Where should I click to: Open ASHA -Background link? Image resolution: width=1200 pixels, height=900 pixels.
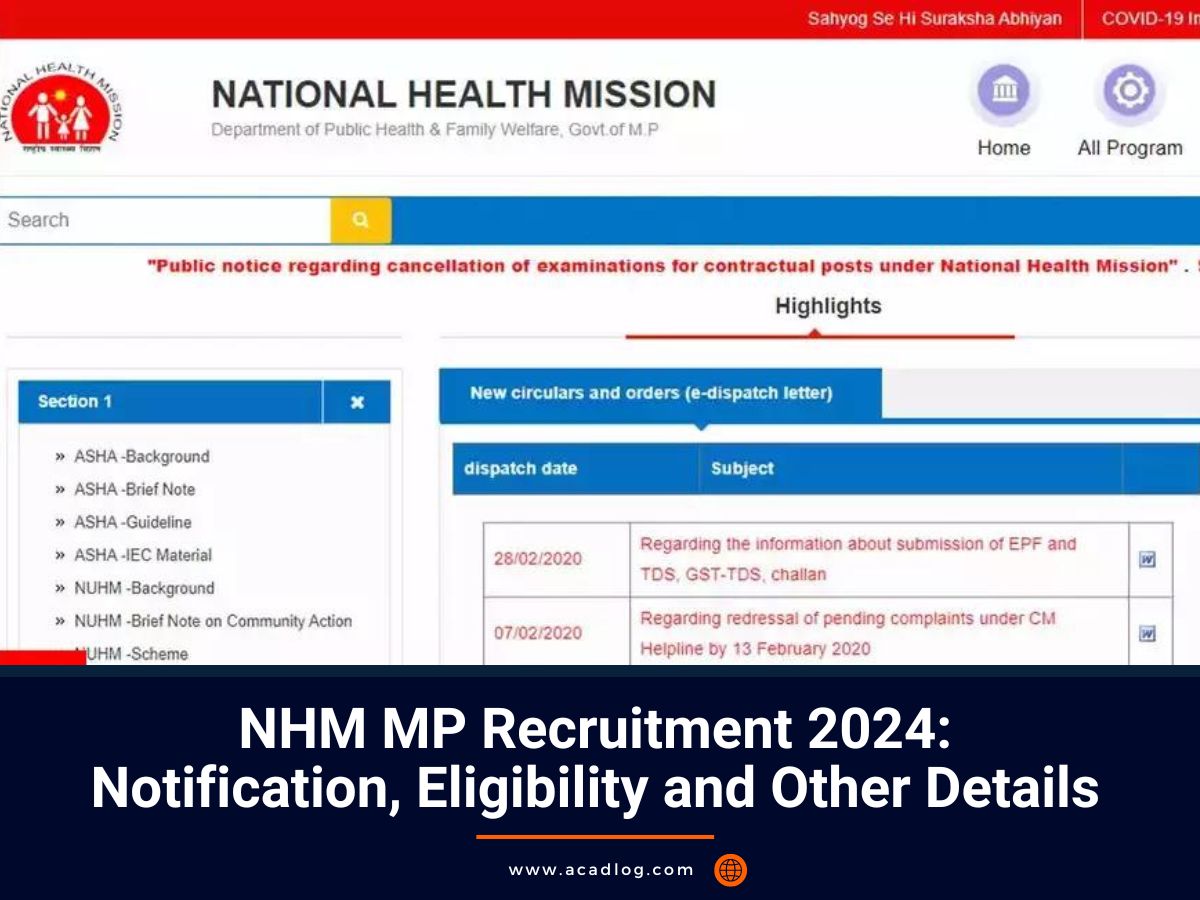(x=142, y=457)
